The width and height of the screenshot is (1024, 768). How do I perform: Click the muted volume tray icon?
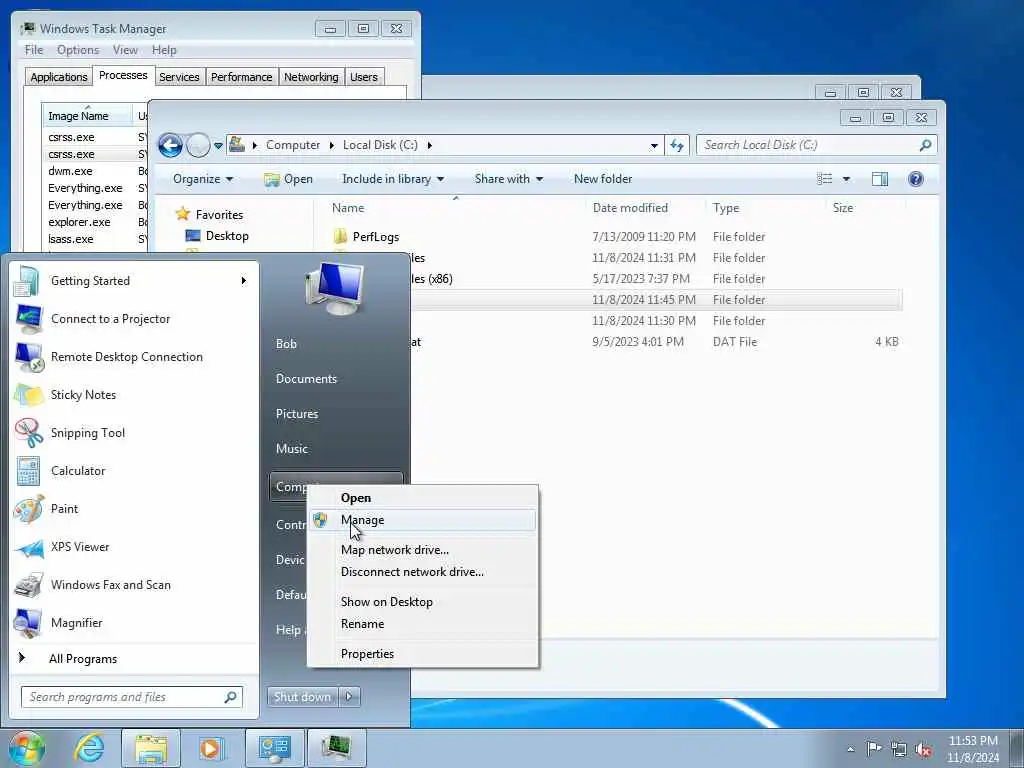(923, 749)
